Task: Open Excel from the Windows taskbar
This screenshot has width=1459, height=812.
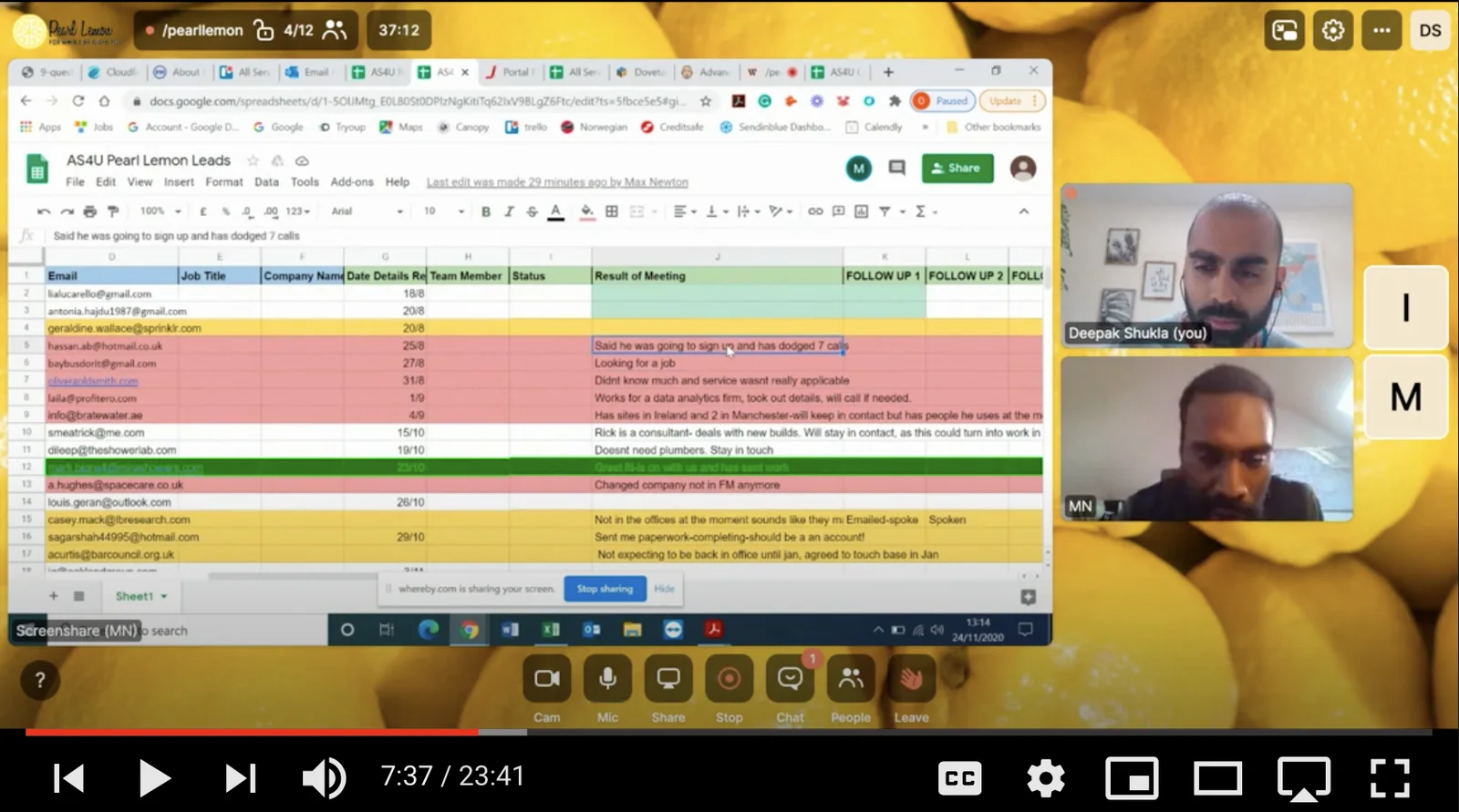Action: tap(551, 630)
